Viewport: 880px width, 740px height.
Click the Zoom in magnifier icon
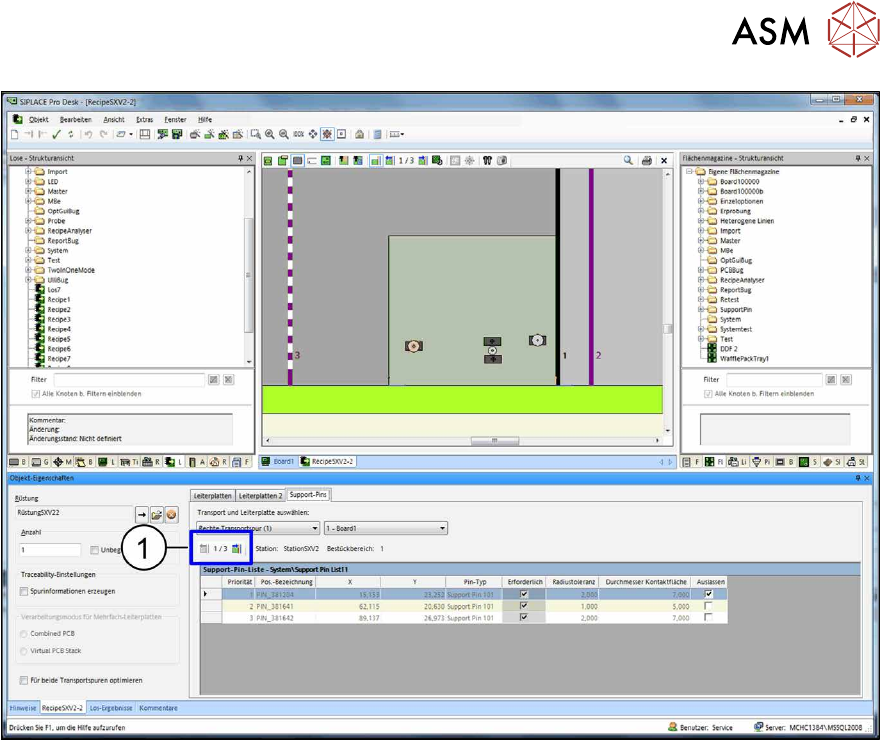tap(270, 134)
